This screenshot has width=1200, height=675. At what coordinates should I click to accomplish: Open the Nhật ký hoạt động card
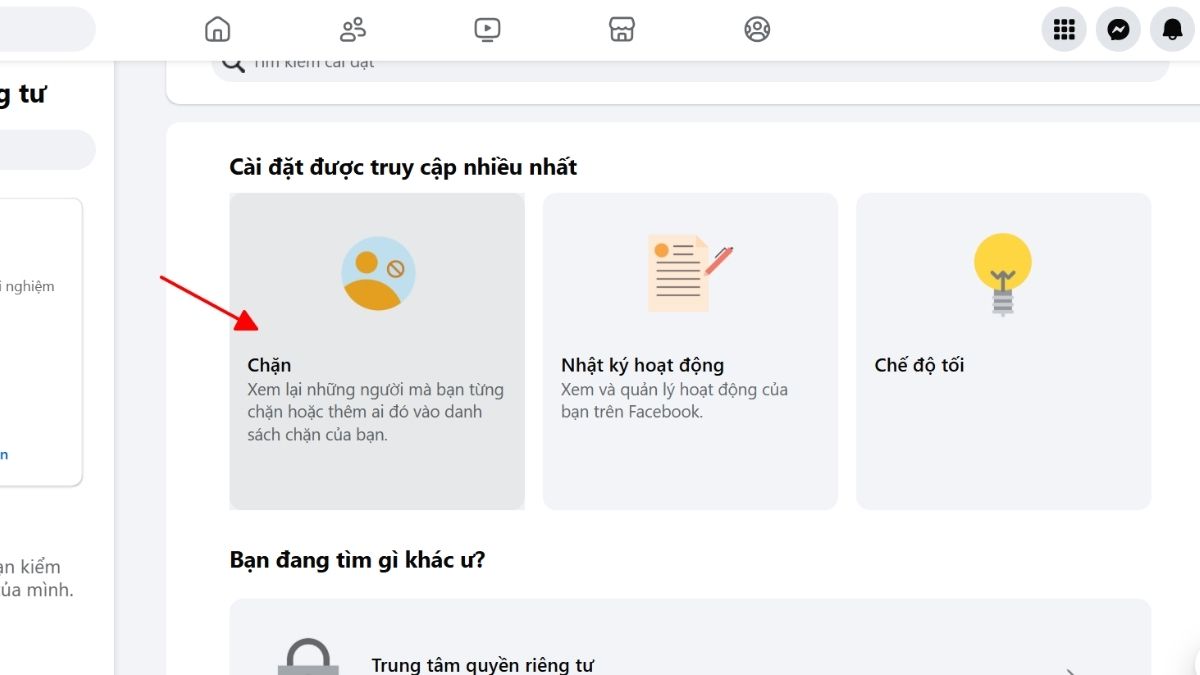coord(690,351)
